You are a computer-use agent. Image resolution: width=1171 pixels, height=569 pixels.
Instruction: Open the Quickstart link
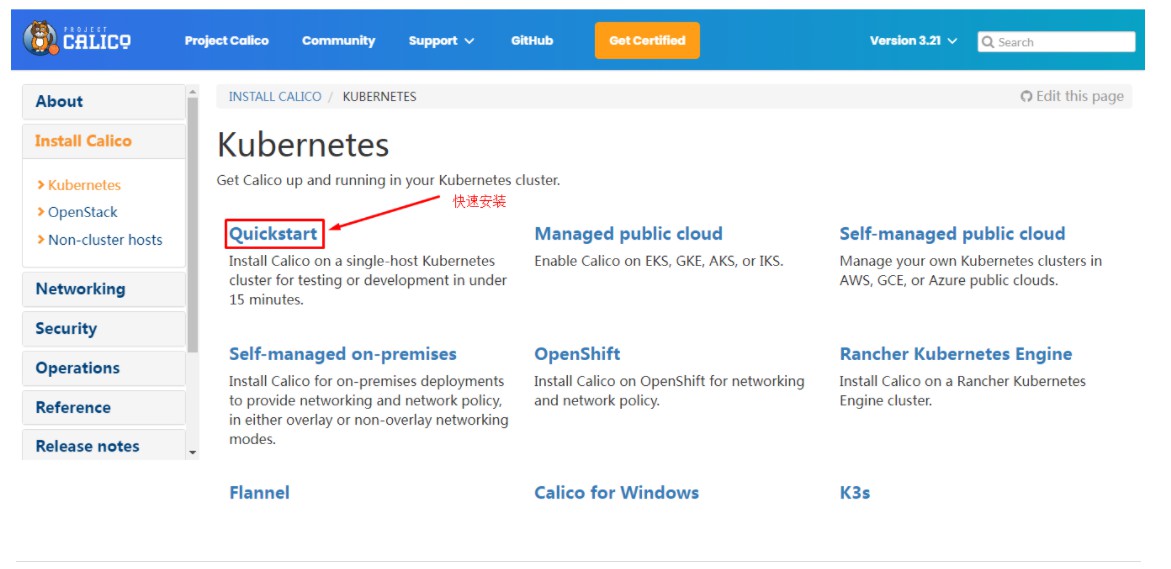273,234
